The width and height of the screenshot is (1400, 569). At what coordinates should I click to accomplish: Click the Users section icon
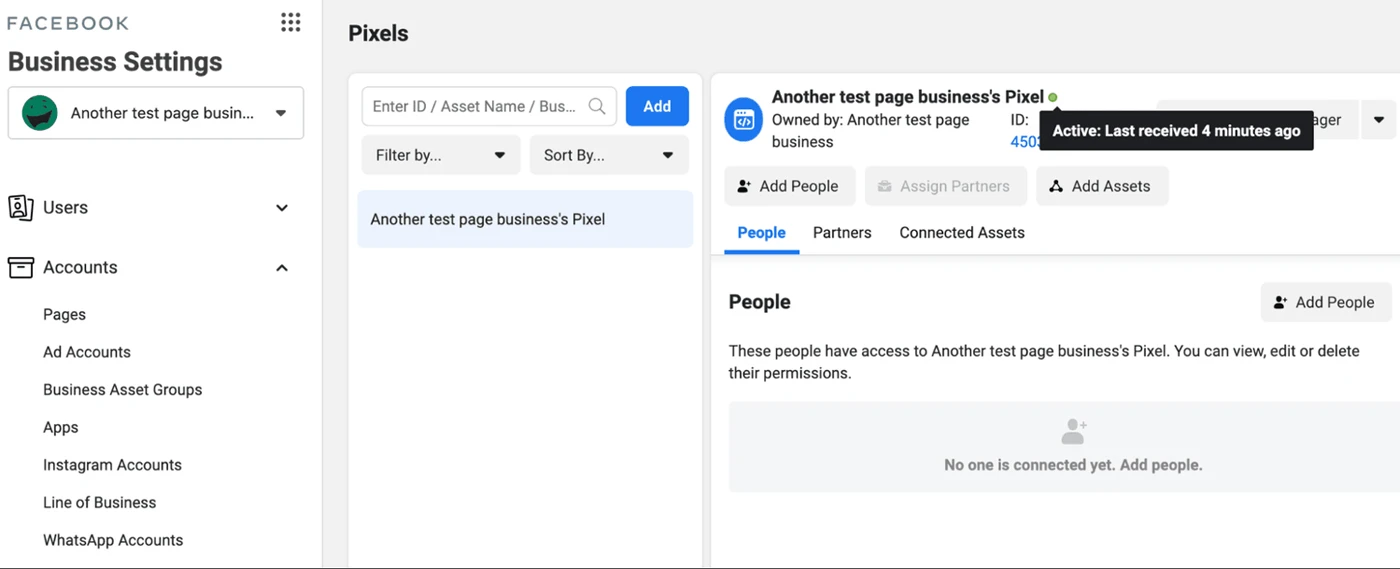(x=20, y=207)
